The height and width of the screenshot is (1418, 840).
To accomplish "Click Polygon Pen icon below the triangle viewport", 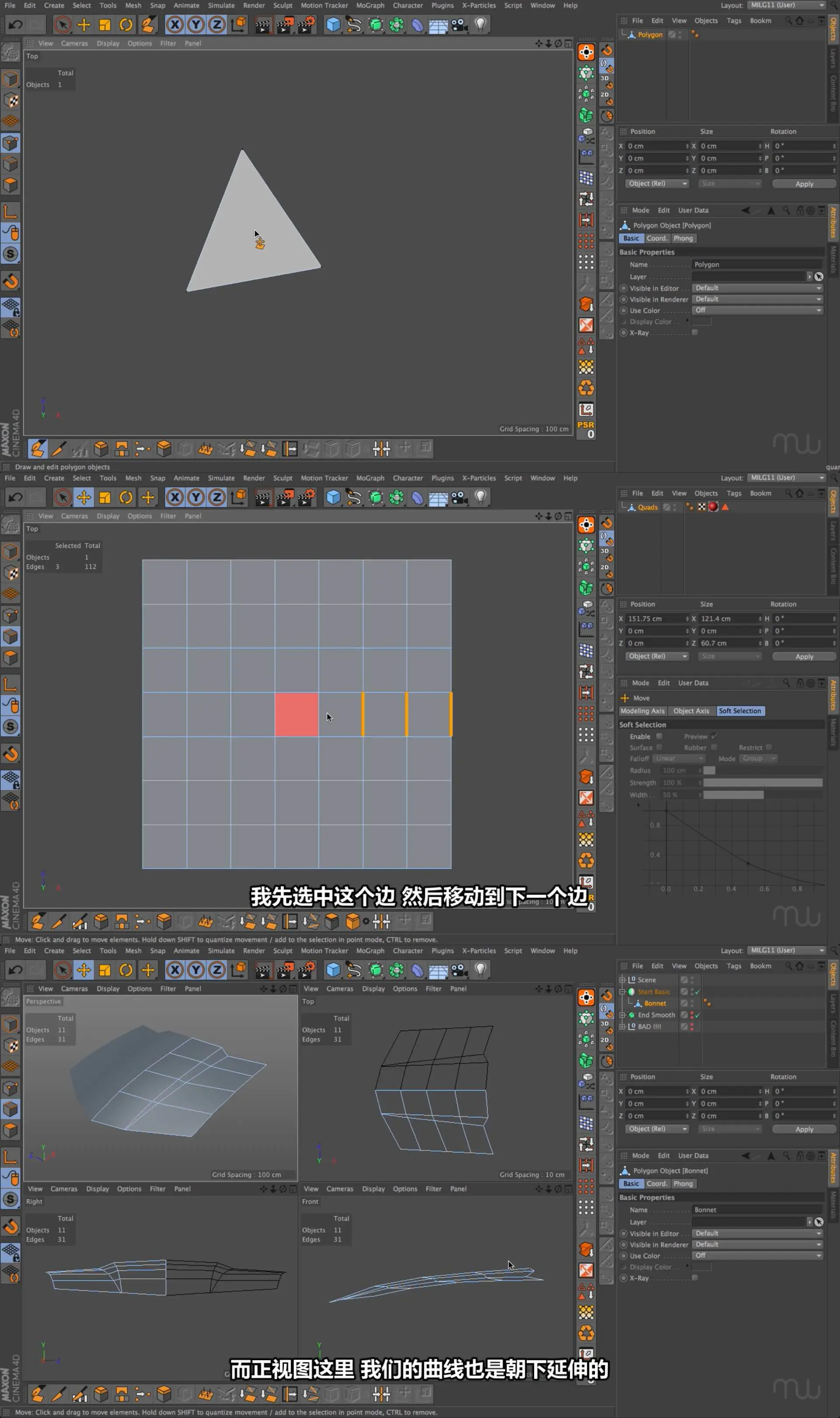I will [37, 448].
